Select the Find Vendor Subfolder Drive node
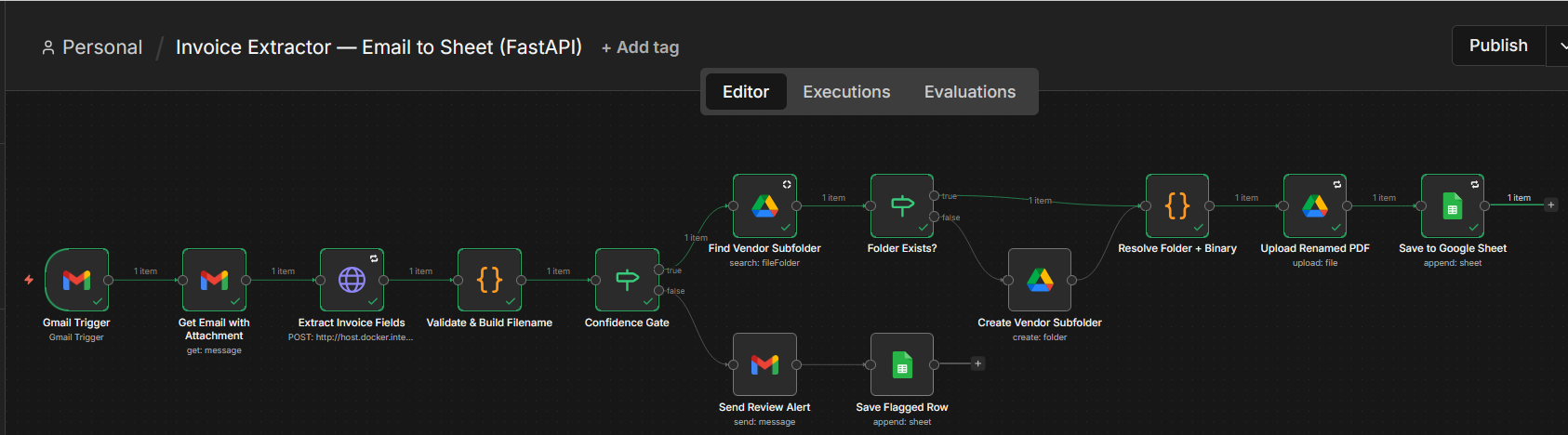This screenshot has width=1568, height=435. pyautogui.click(x=764, y=205)
